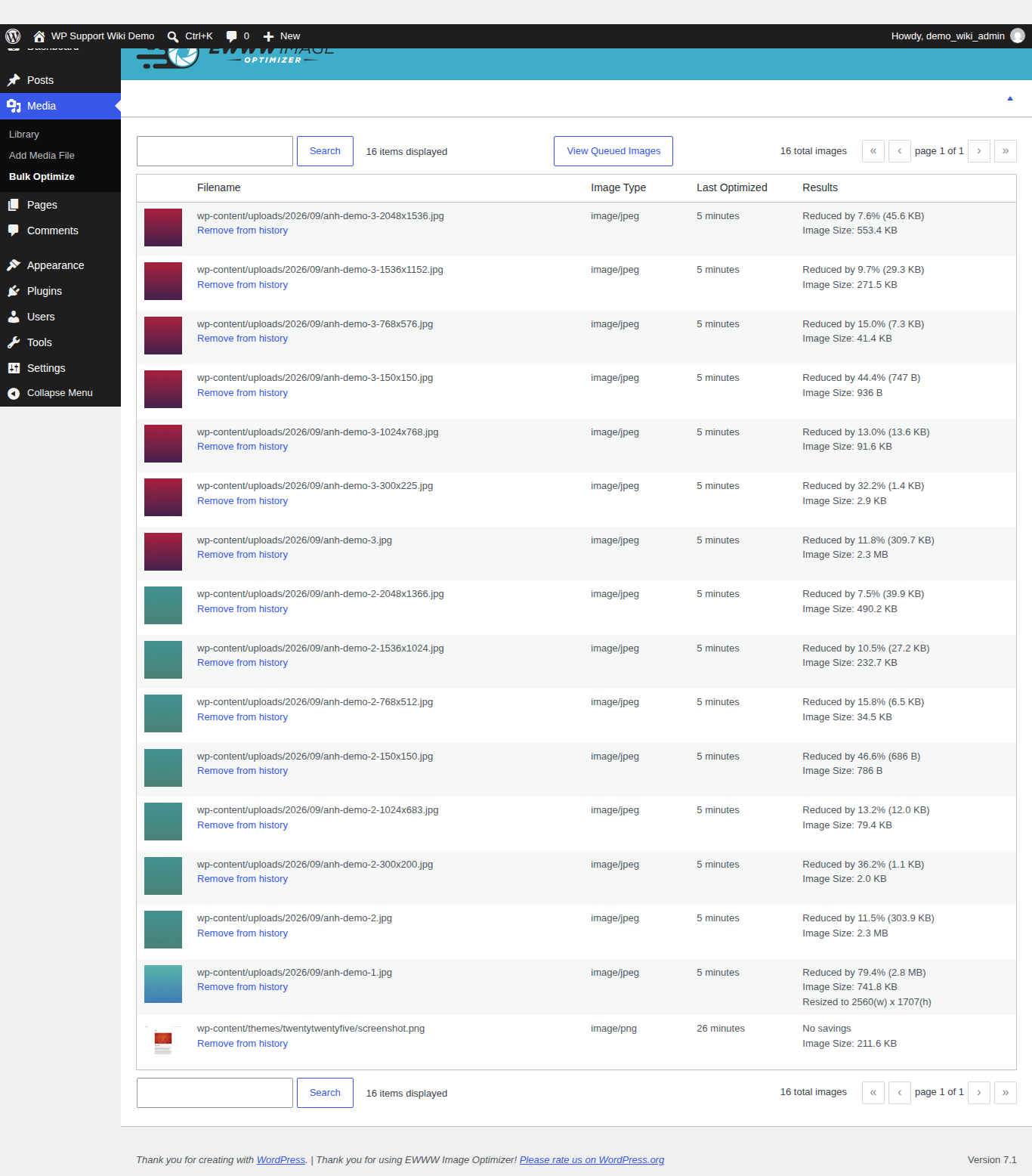
Task: Go to next page, top pagination
Action: pos(979,151)
